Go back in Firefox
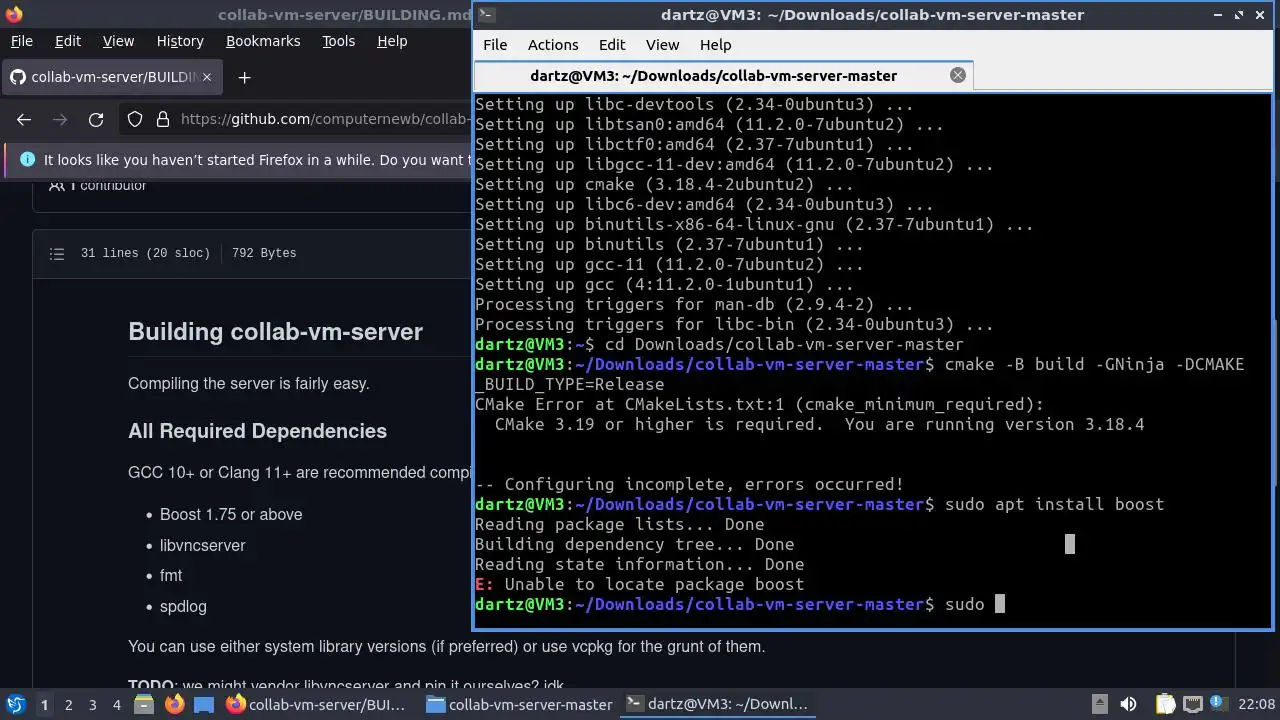This screenshot has height=720, width=1280. click(x=24, y=120)
